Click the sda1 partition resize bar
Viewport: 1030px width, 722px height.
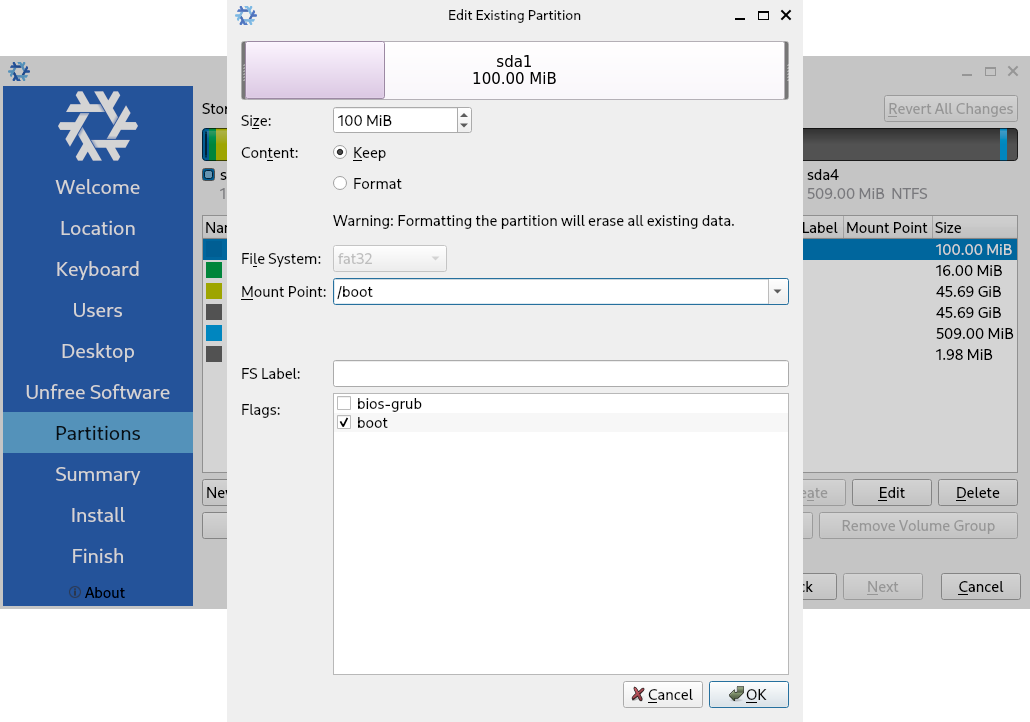[515, 70]
